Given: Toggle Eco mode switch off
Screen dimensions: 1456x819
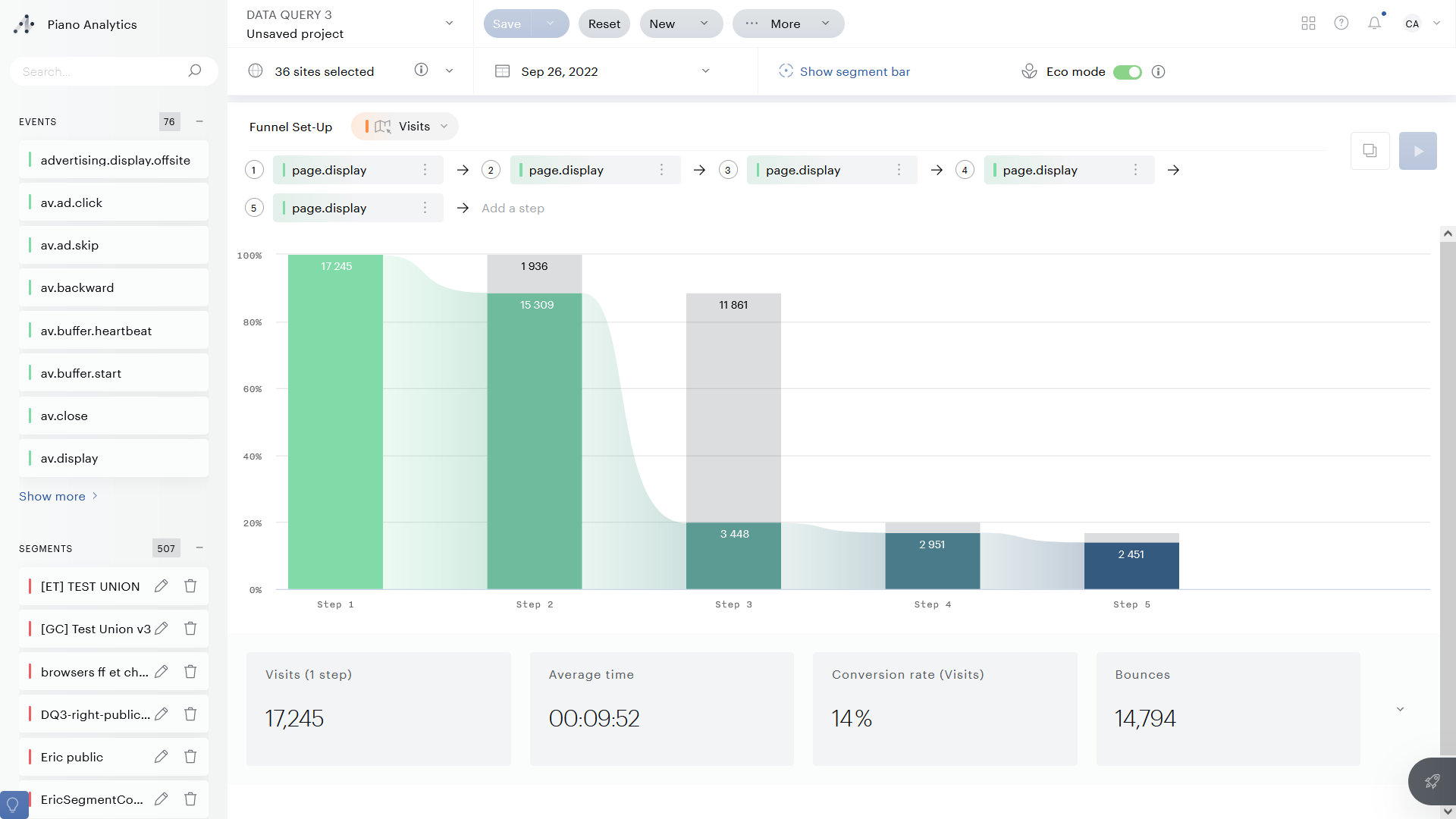Looking at the screenshot, I should point(1127,72).
